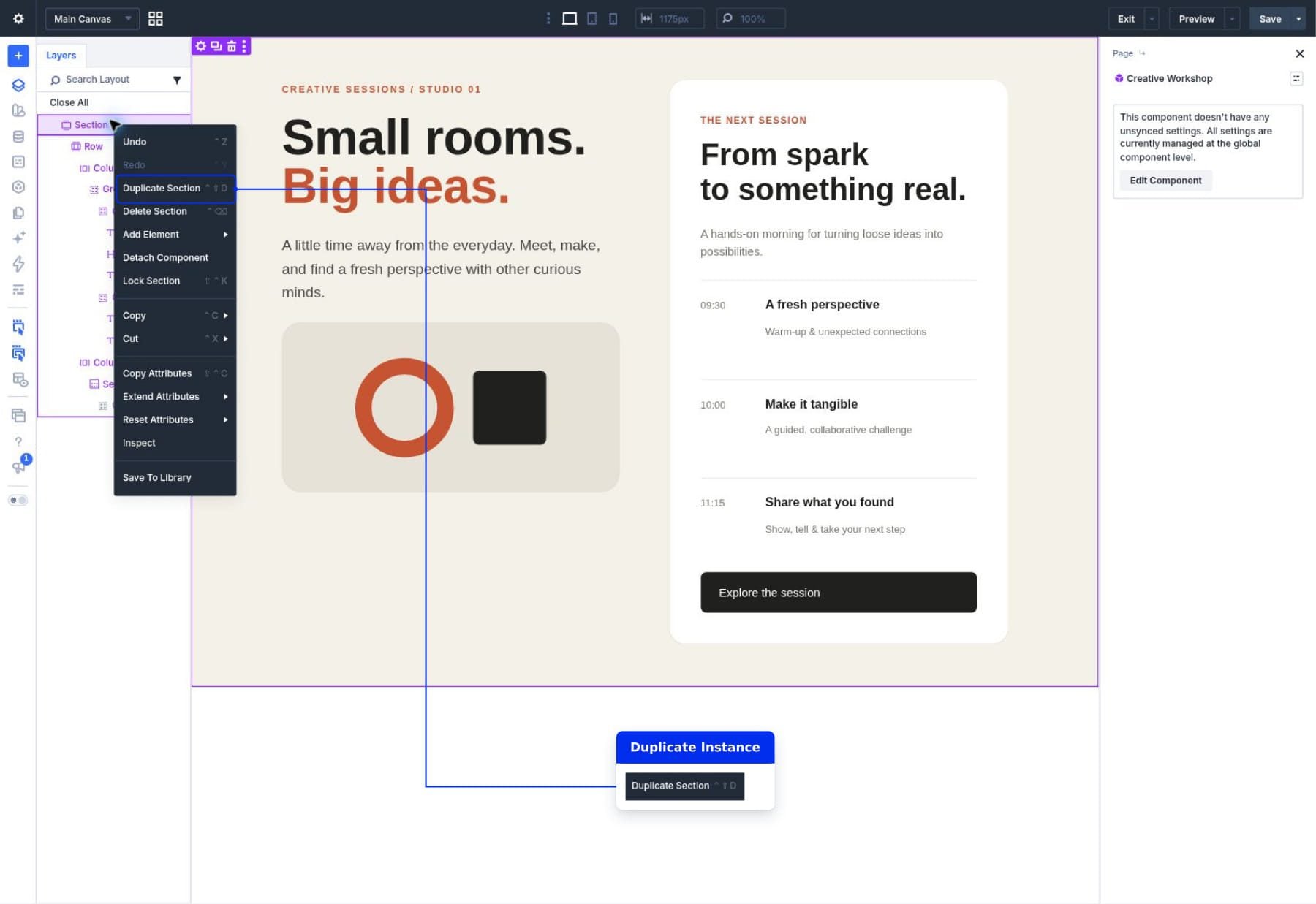Select the hover interaction mode icon

pos(18,354)
